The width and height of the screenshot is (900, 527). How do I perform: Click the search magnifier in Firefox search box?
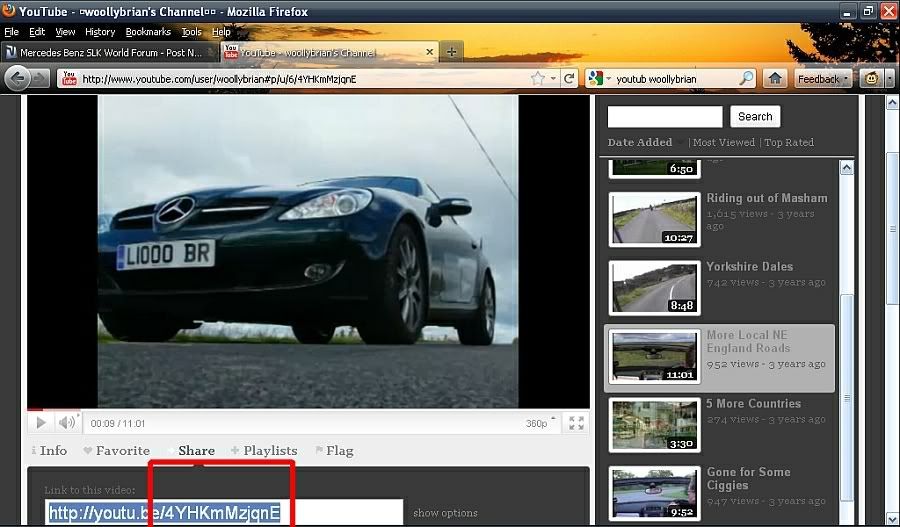[x=746, y=79]
